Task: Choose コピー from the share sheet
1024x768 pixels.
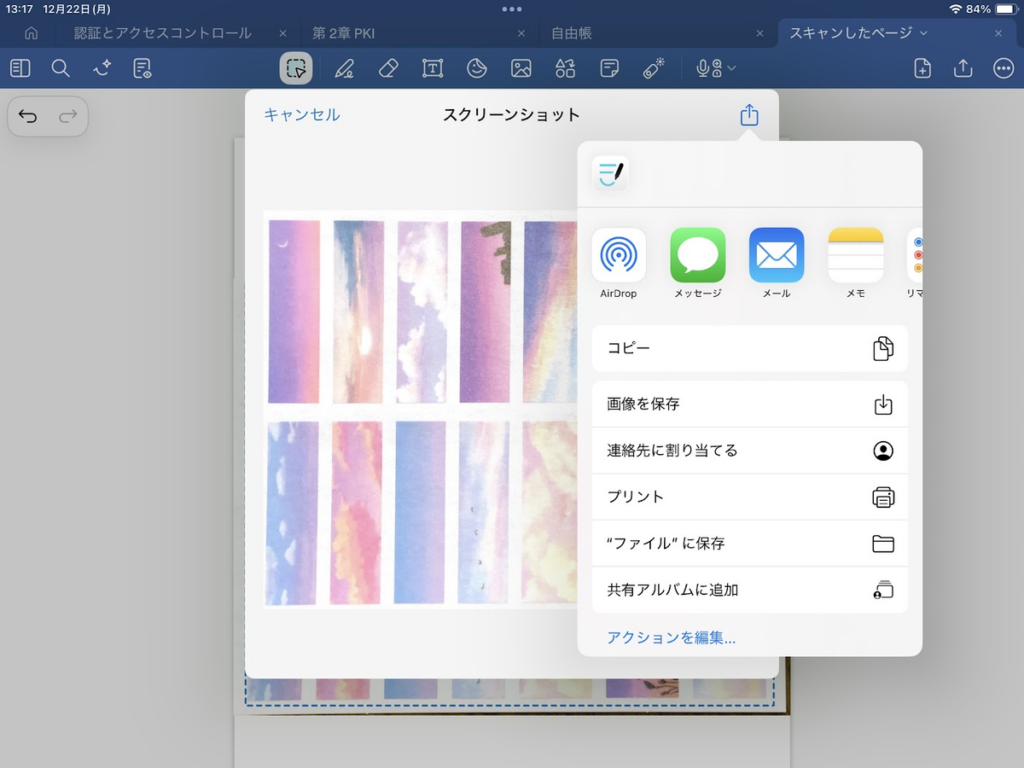Action: click(x=749, y=348)
